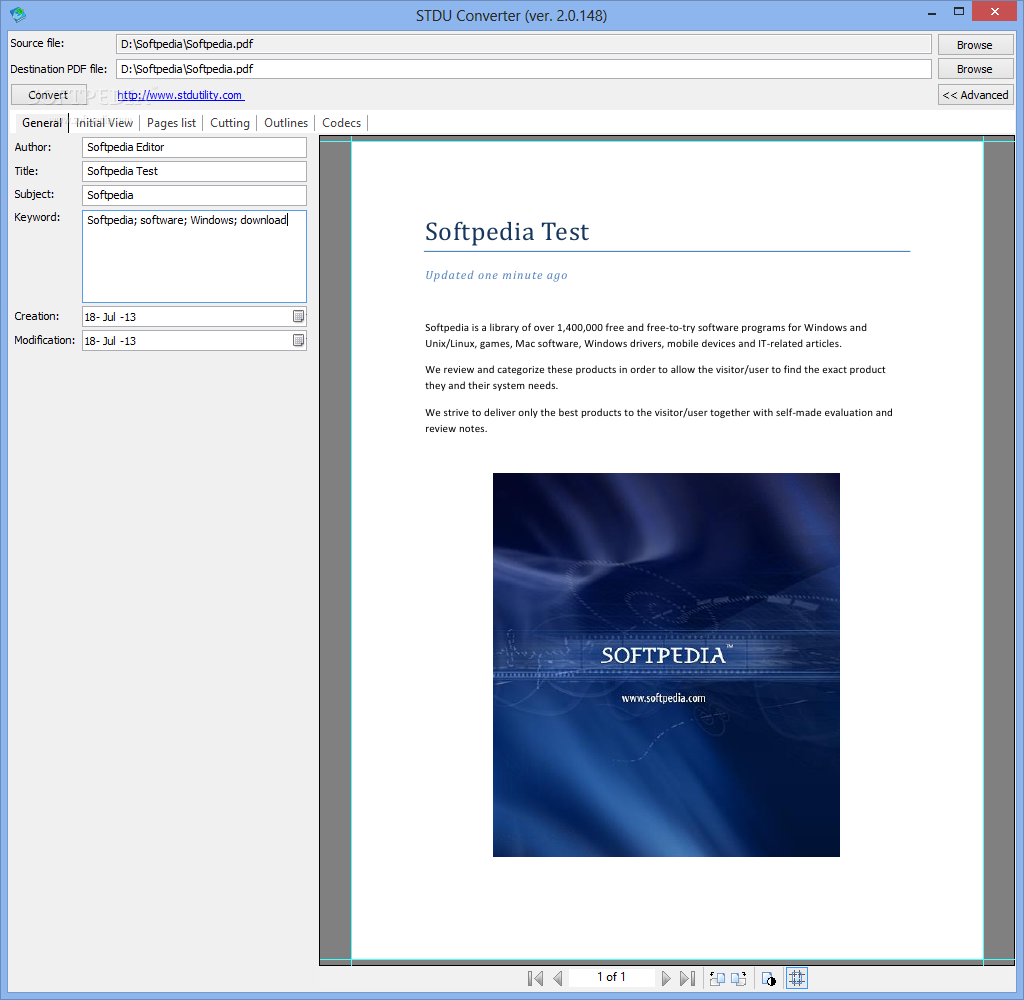Screen dimensions: 1024x1000
Task: Jump to the last page of the preview
Action: (687, 978)
